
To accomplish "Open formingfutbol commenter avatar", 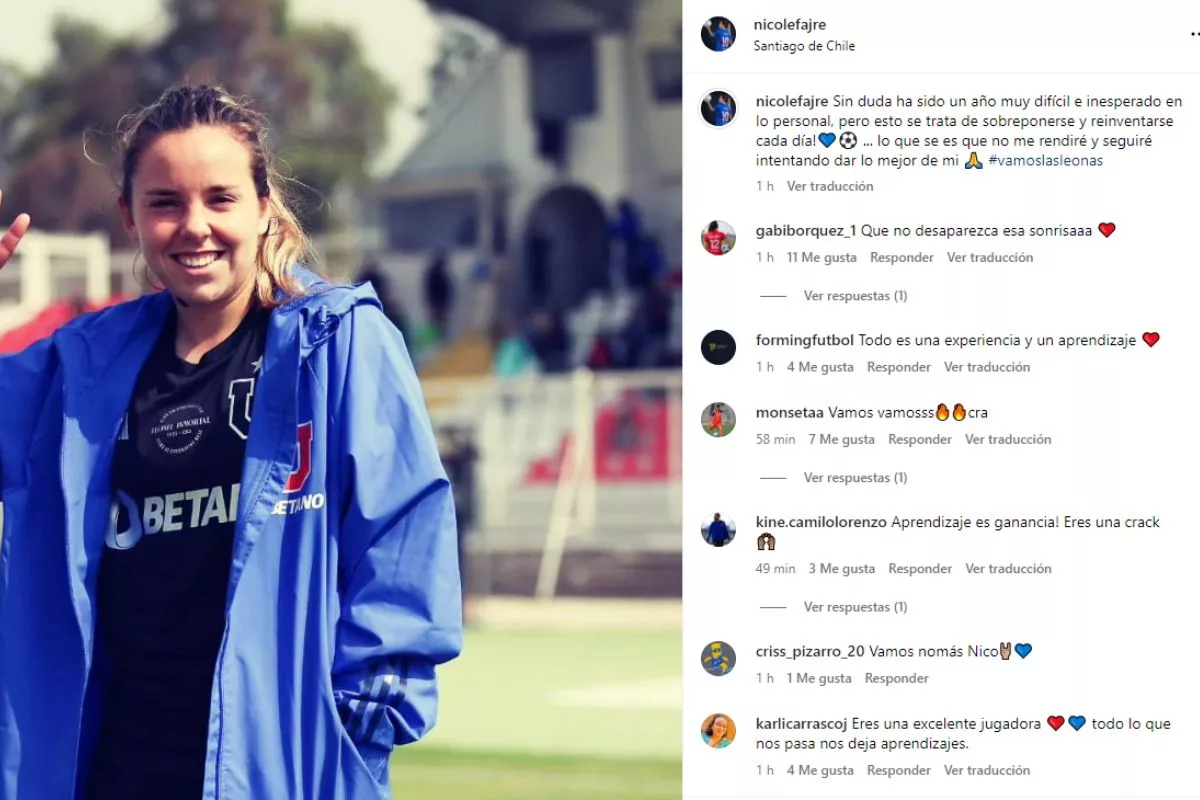I will tap(718, 347).
